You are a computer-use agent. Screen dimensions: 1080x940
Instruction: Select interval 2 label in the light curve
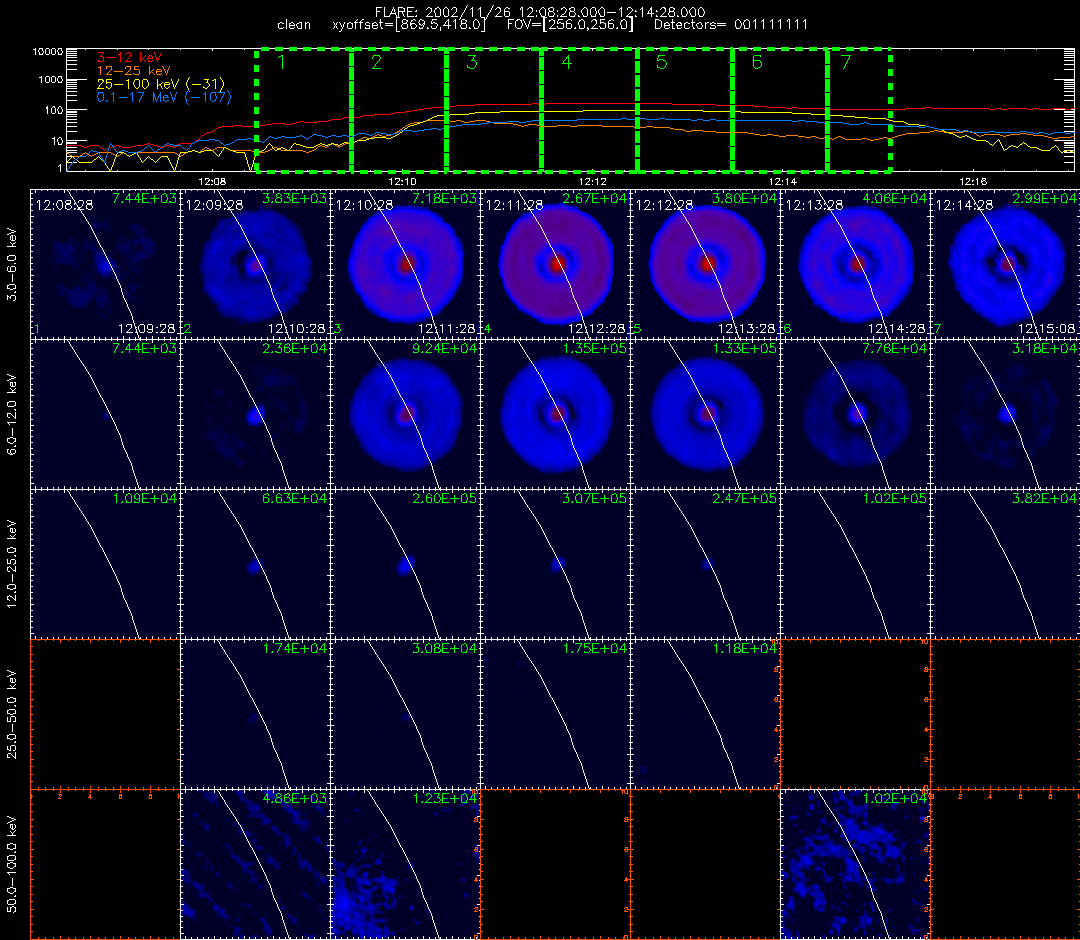pyautogui.click(x=376, y=63)
